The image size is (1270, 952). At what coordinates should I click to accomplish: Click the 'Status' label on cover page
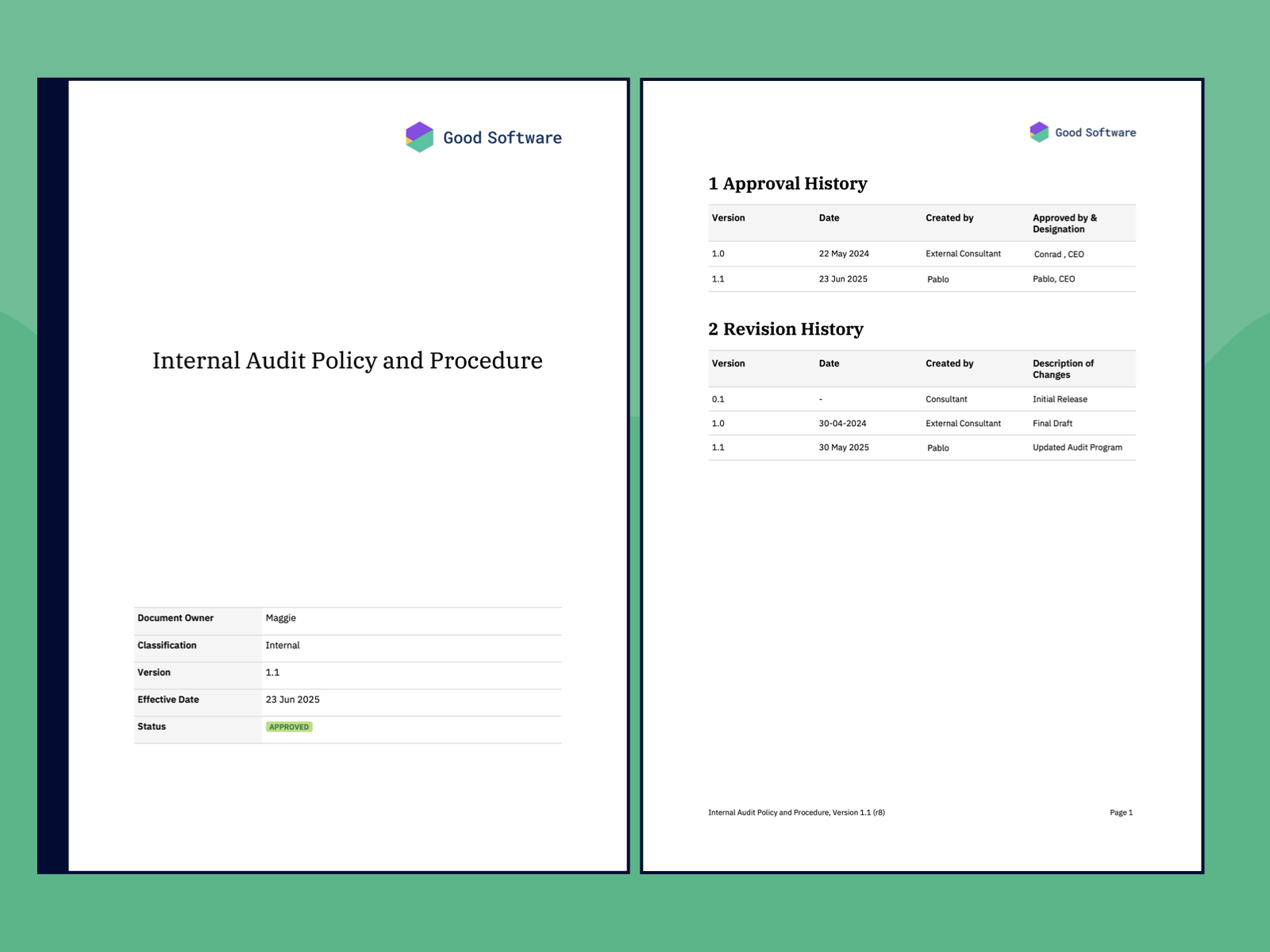click(152, 727)
